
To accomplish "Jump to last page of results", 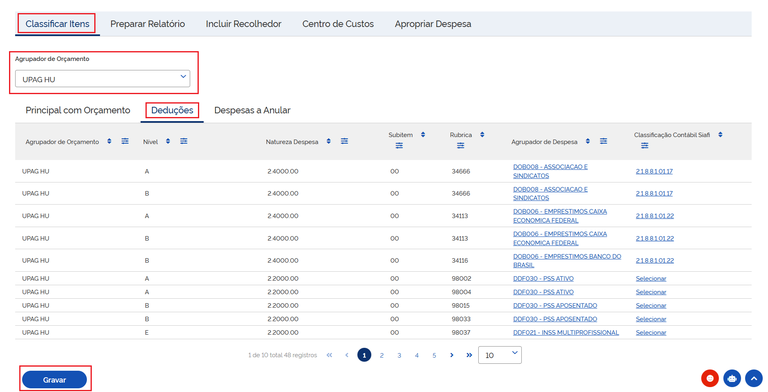I will click(x=469, y=355).
